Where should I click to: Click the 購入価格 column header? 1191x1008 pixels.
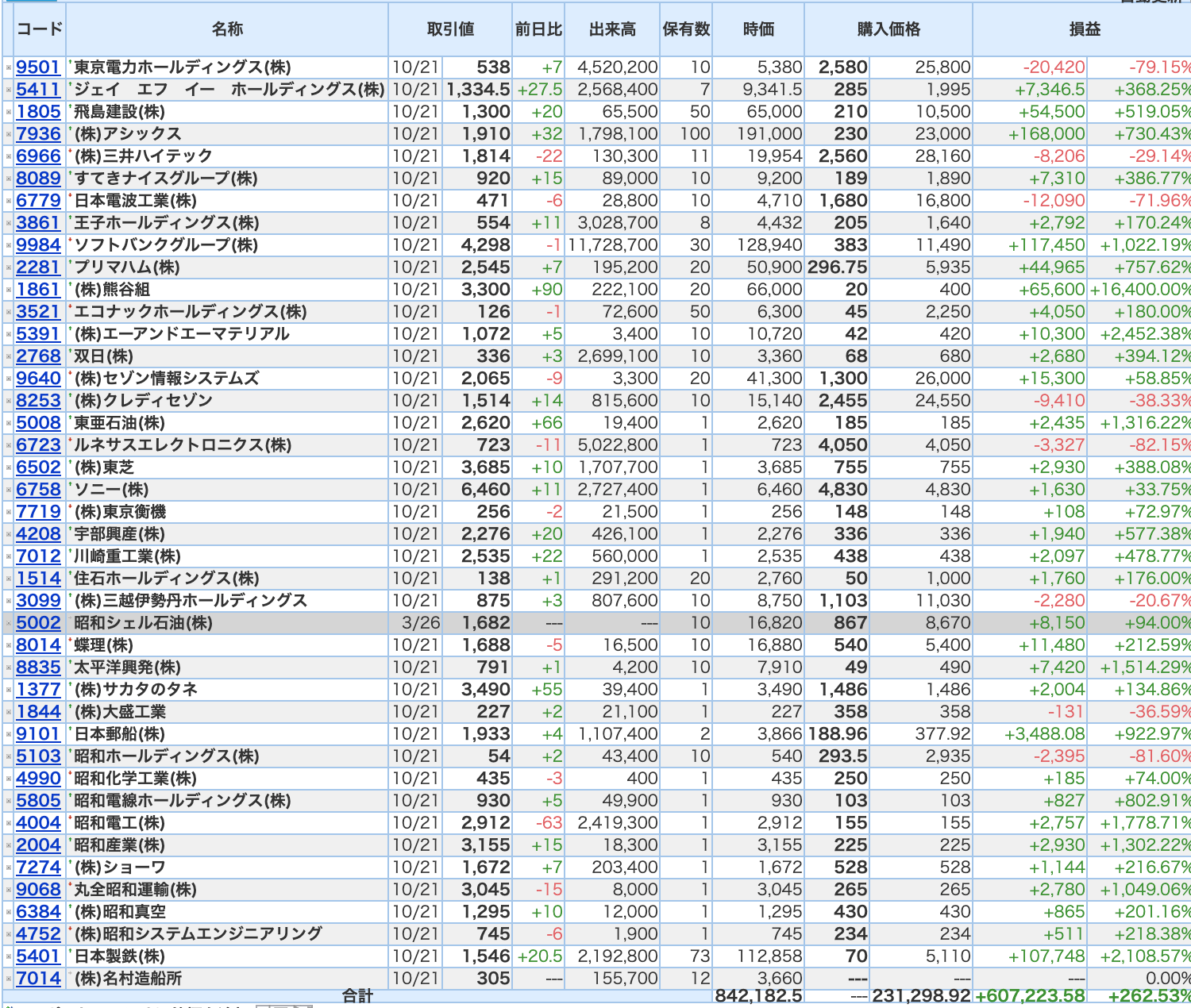(888, 29)
